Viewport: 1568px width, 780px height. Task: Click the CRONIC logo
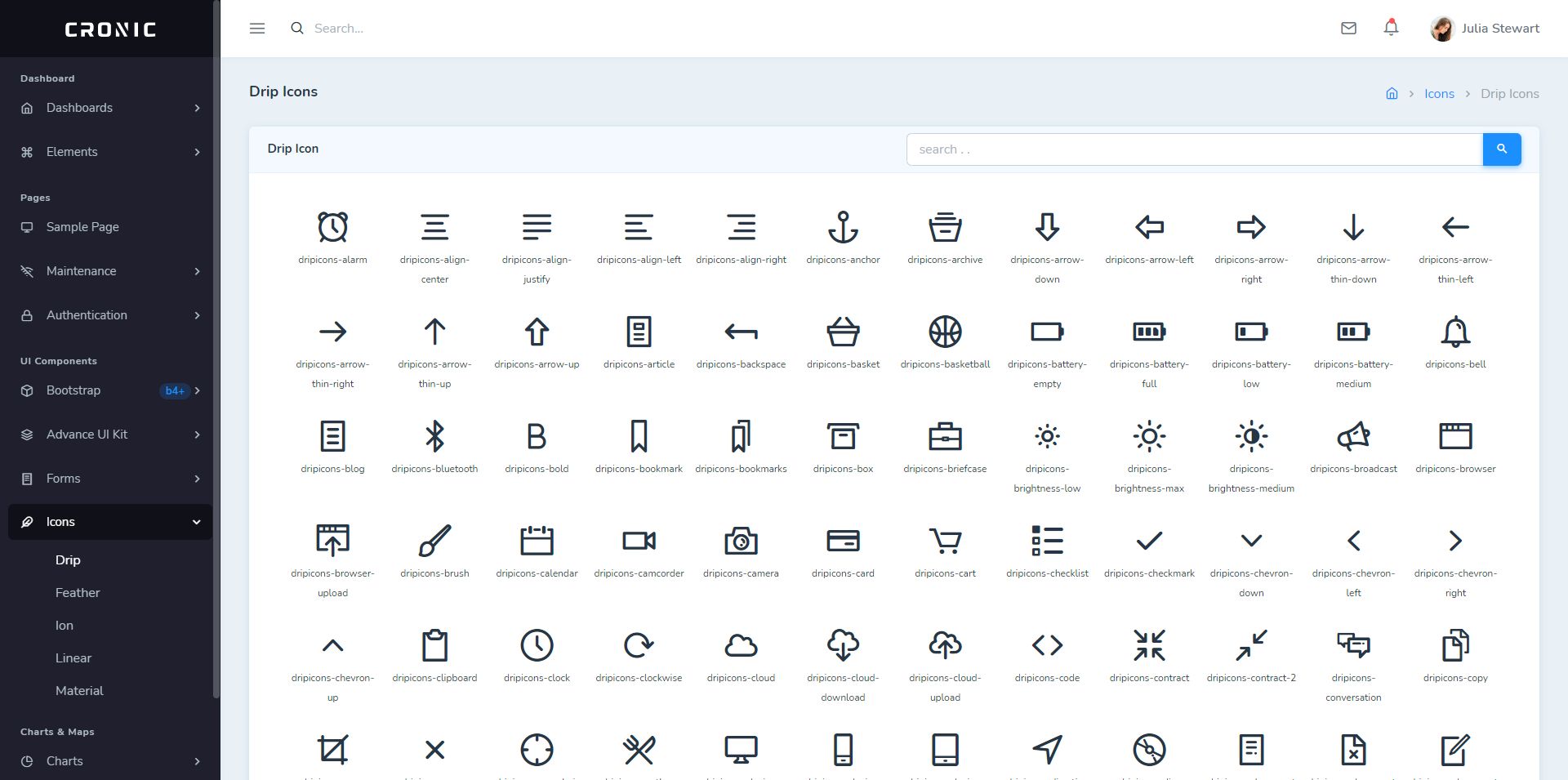pos(110,29)
